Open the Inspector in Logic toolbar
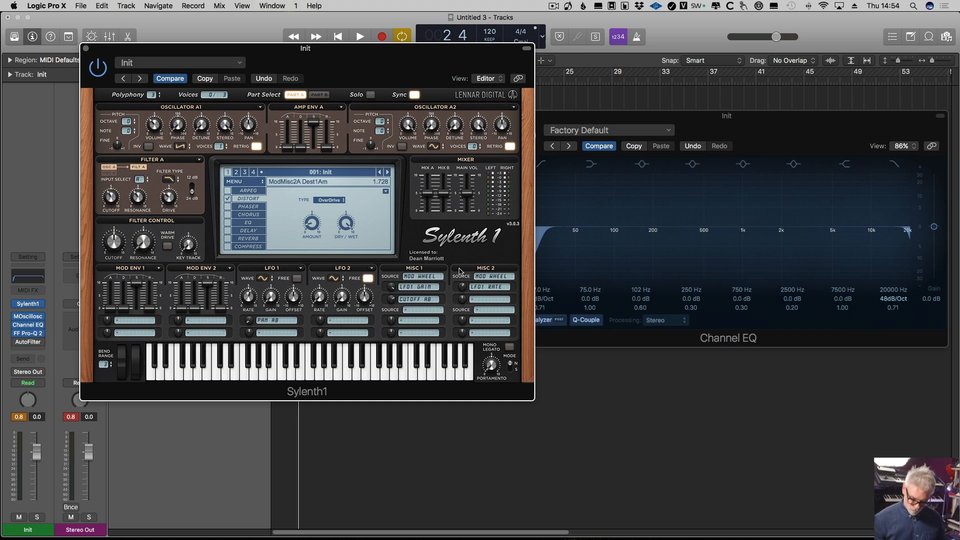The image size is (960, 540). (x=32, y=37)
